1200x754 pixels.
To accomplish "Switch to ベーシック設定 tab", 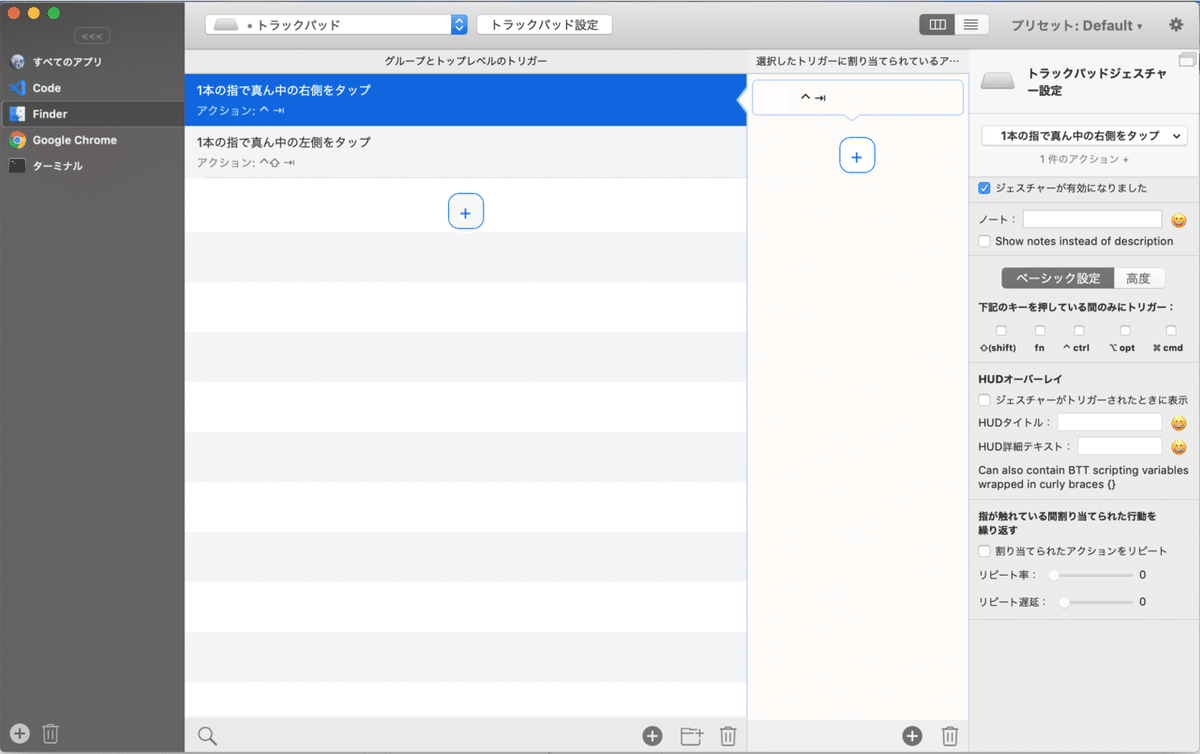I will point(1058,278).
